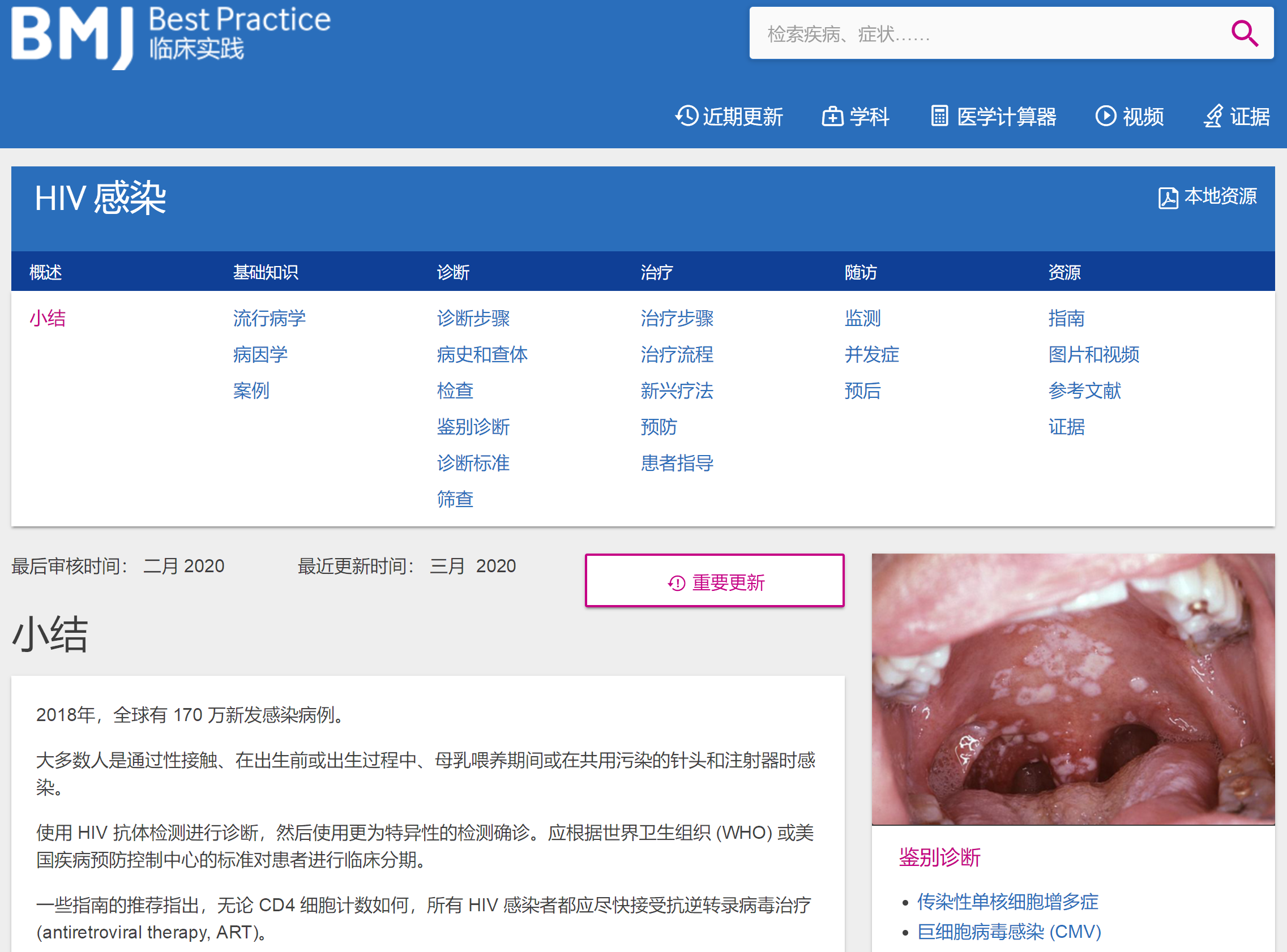Click the 证据 microscope icon

[1213, 117]
